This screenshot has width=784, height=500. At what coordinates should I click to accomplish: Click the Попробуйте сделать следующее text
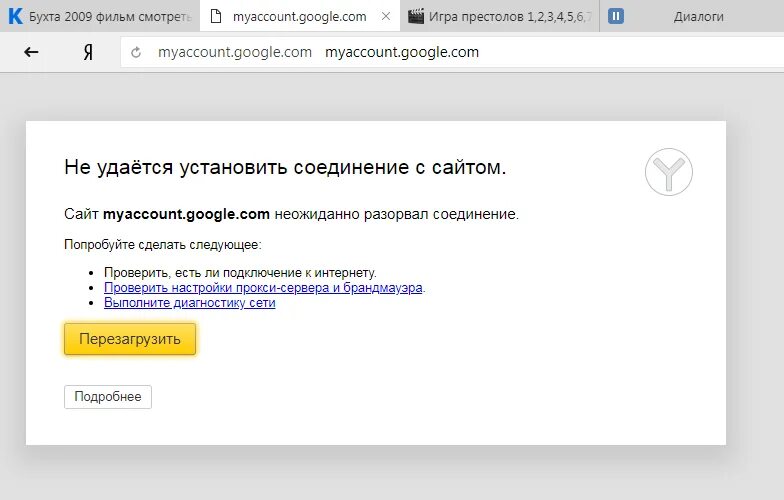pos(162,244)
